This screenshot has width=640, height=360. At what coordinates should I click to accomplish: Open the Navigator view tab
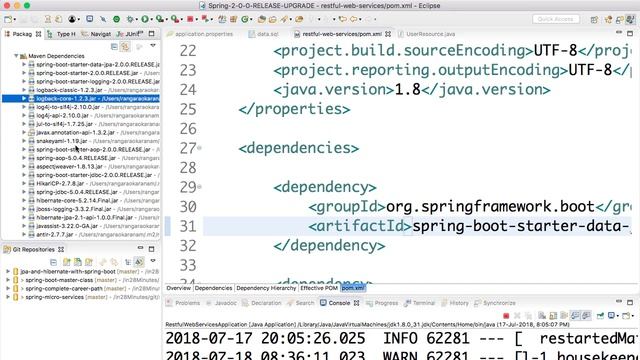pos(96,34)
